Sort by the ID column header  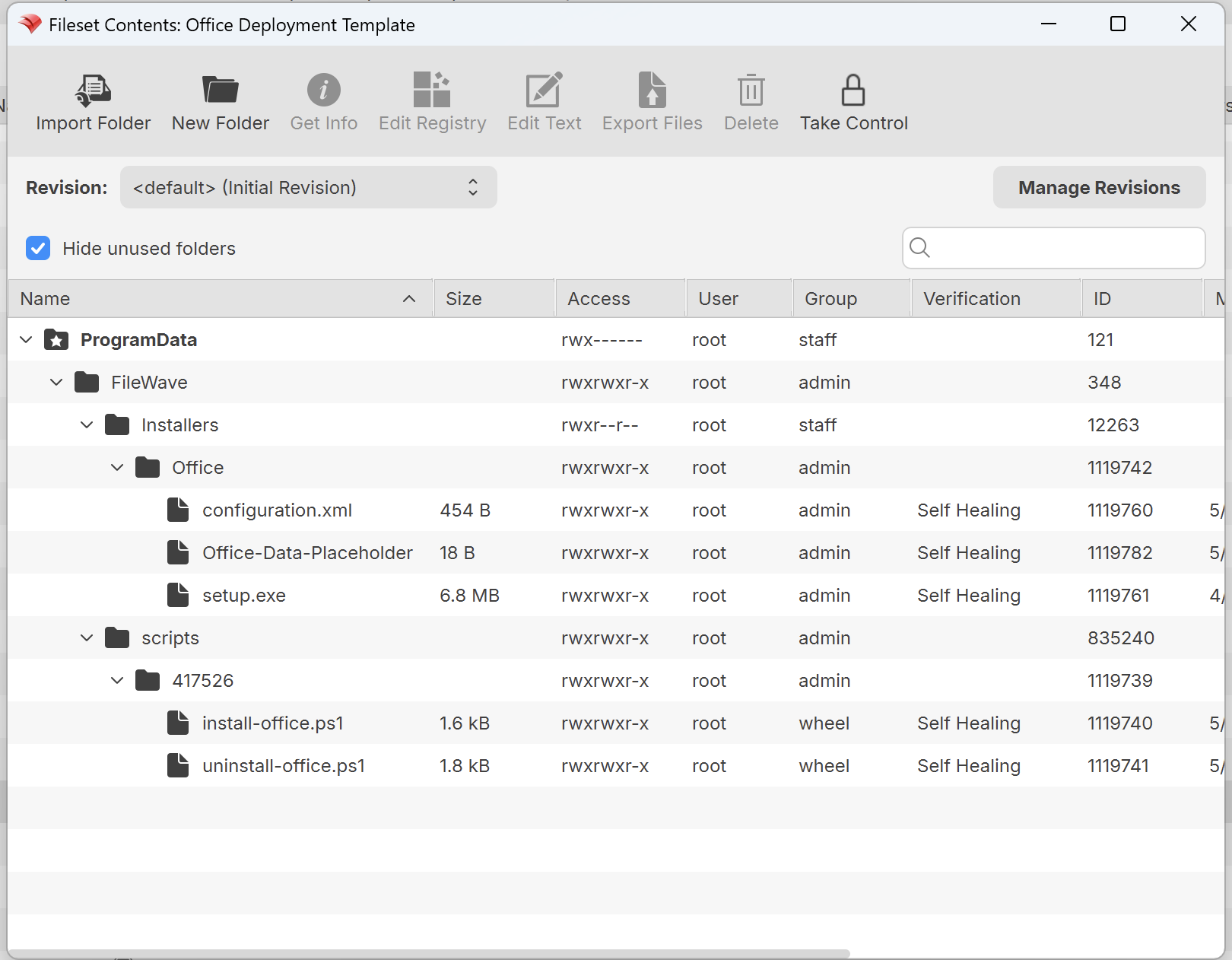(x=1142, y=299)
